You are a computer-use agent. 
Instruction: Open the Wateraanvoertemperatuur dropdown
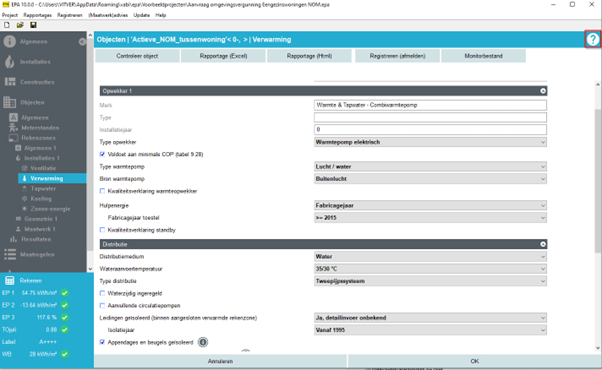click(430, 269)
